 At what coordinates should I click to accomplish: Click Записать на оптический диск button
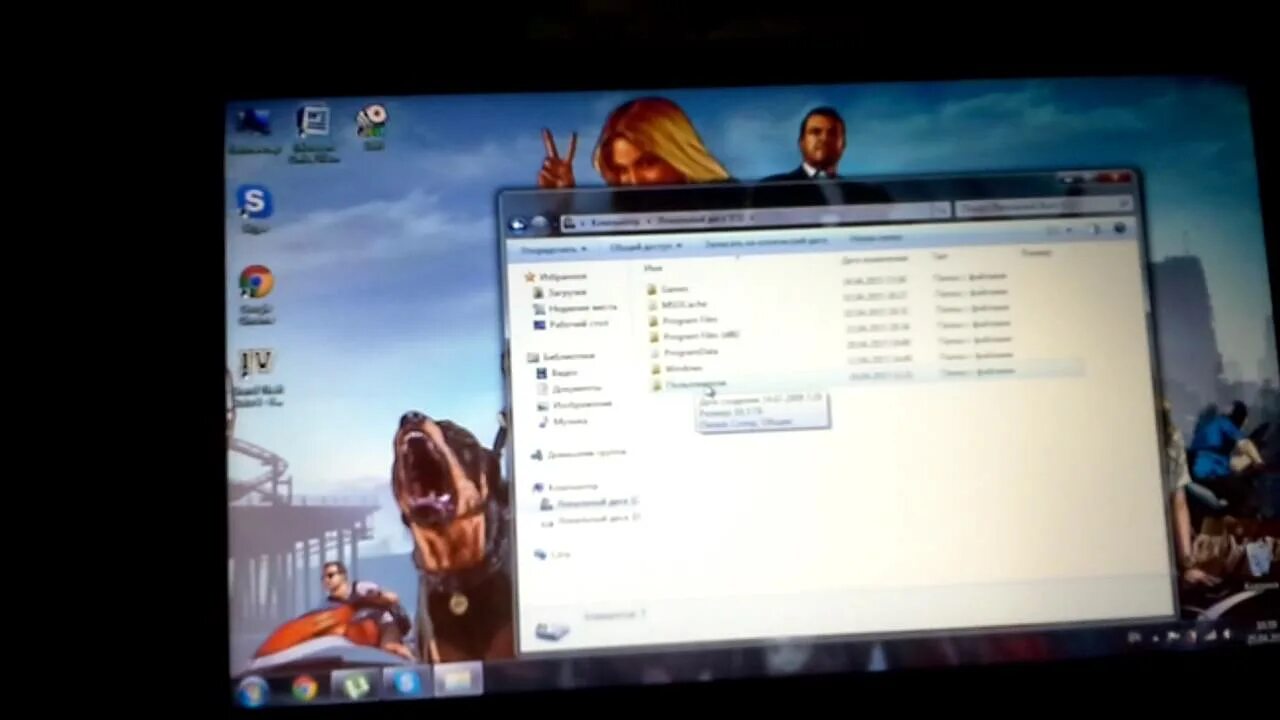766,242
